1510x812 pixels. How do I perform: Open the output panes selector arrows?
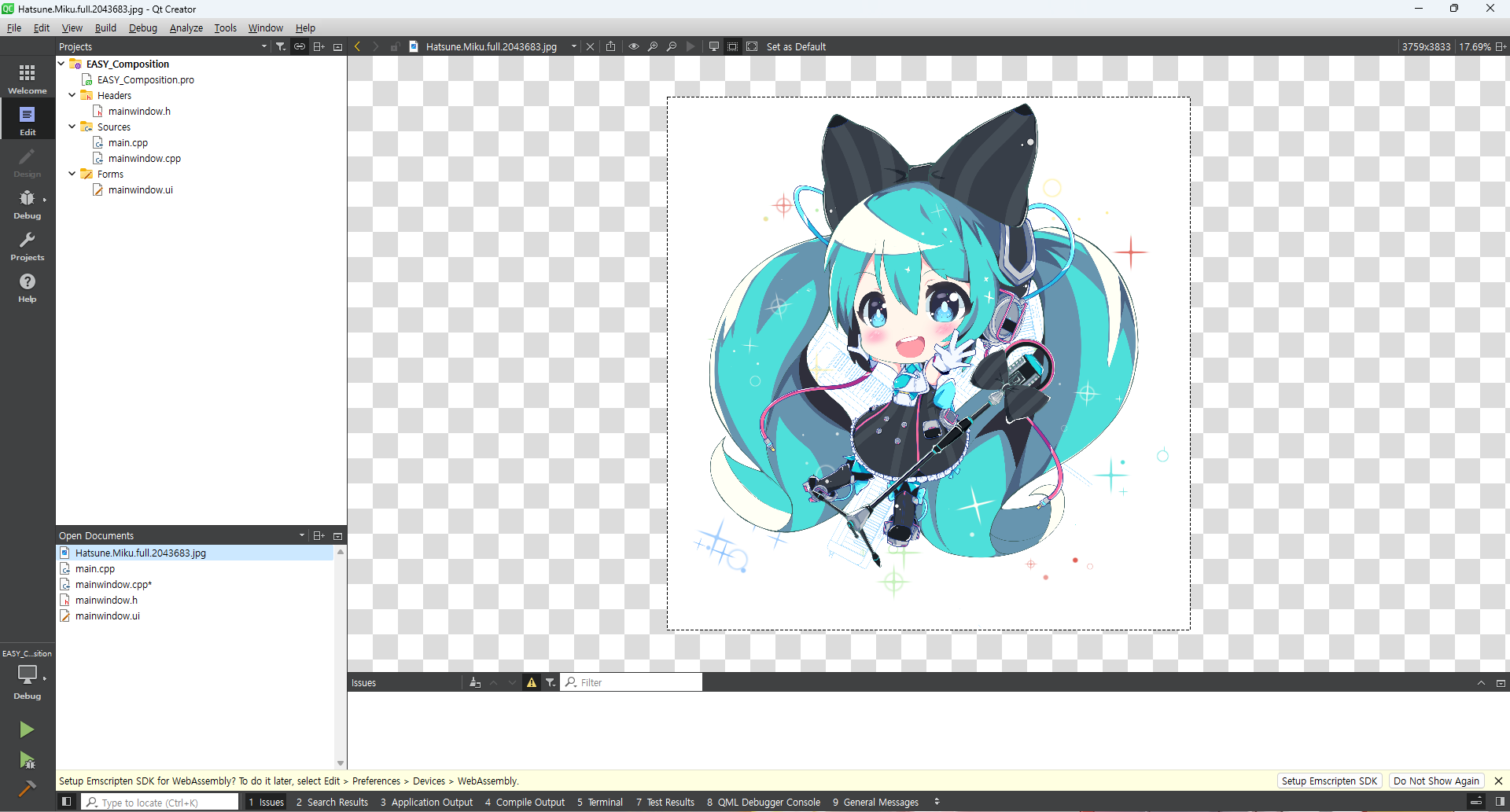pos(937,802)
